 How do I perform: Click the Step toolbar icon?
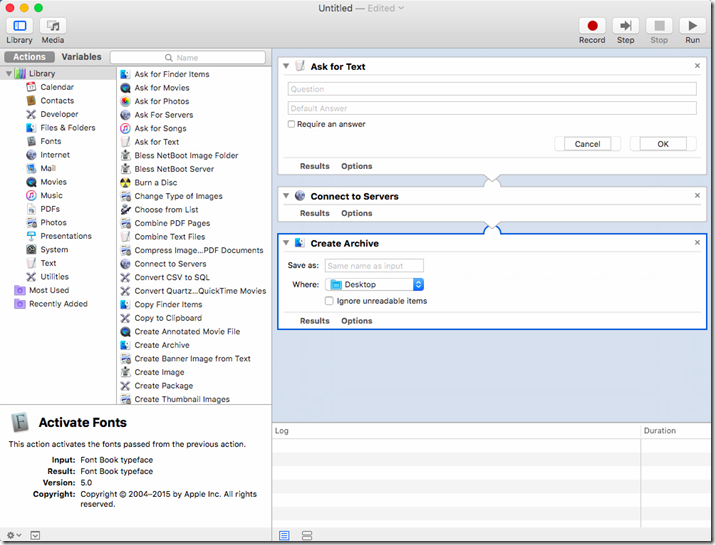[625, 26]
